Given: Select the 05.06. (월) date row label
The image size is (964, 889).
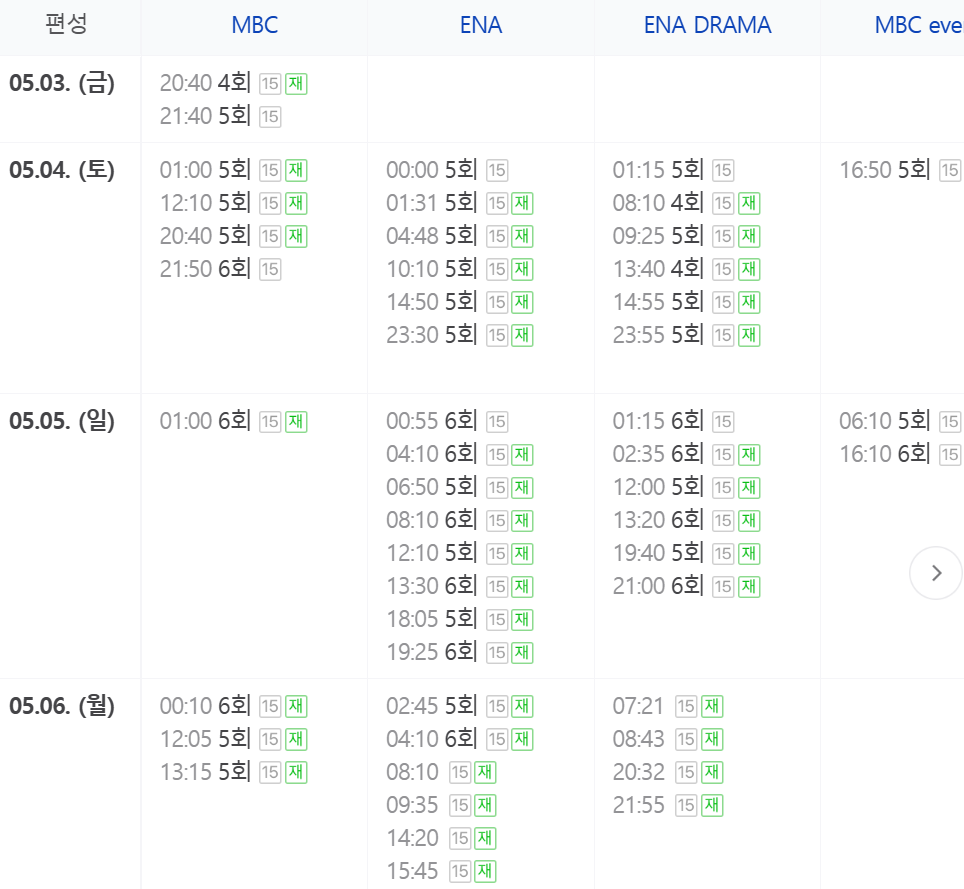Looking at the screenshot, I should pyautogui.click(x=62, y=706).
